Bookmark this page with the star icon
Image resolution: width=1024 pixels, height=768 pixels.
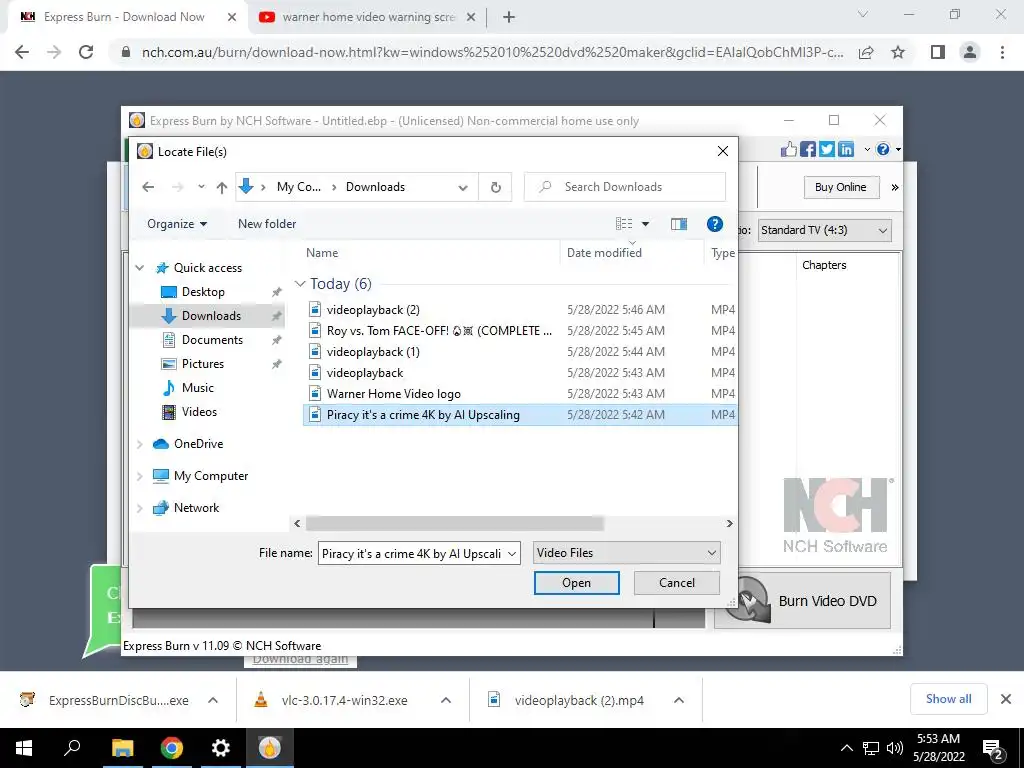[x=898, y=52]
